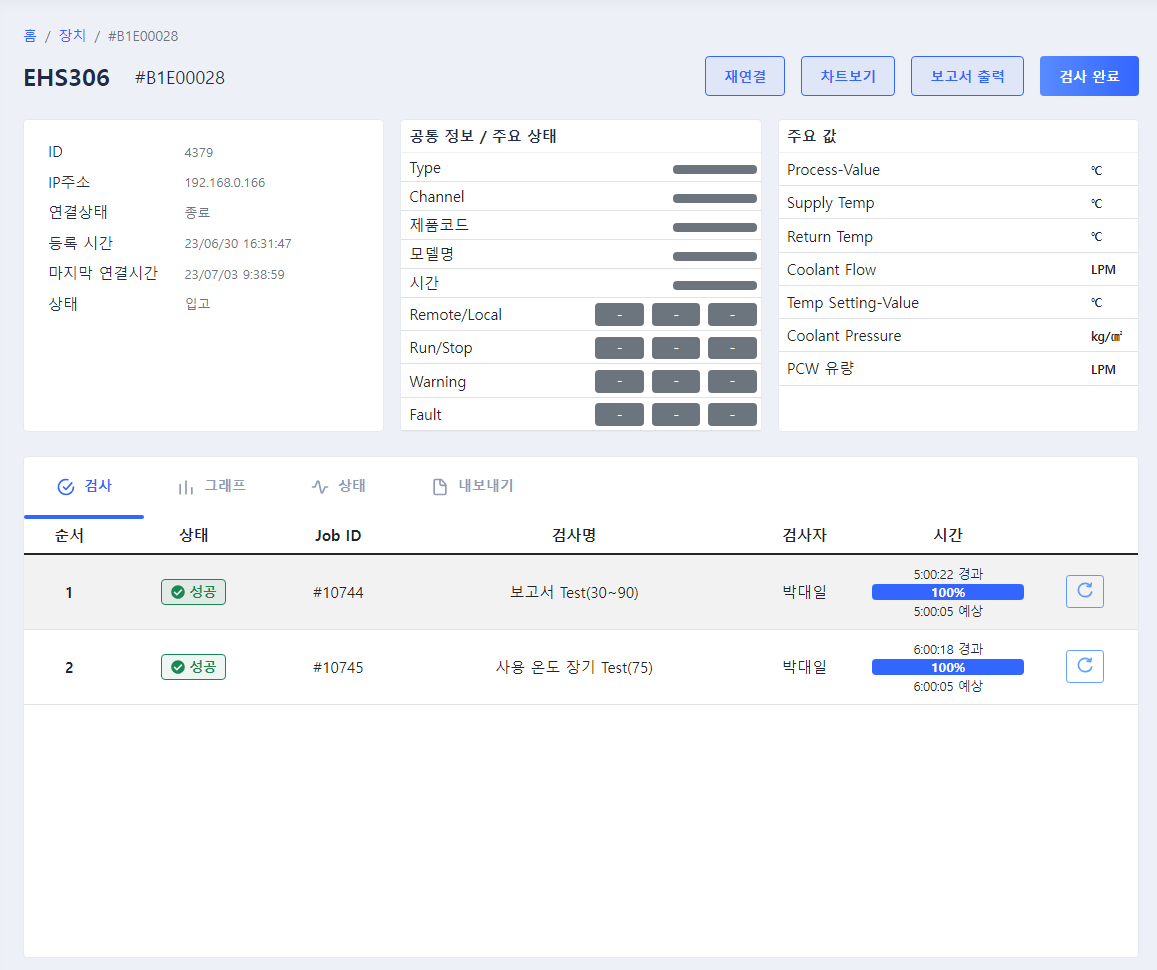Click the last Fault status indicator
This screenshot has height=970, width=1157.
coord(732,415)
